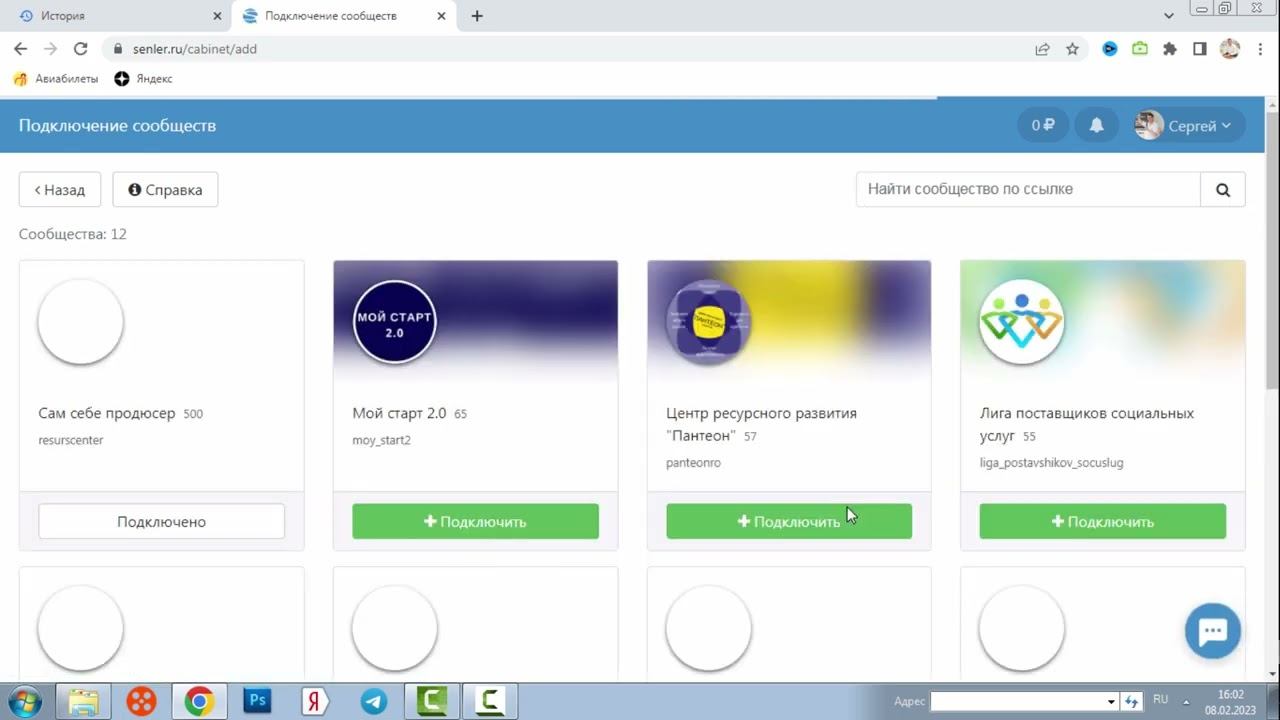Viewport: 1280px width, 720px height.
Task: Expand the tab search dropdown arrow
Action: coord(1169,16)
